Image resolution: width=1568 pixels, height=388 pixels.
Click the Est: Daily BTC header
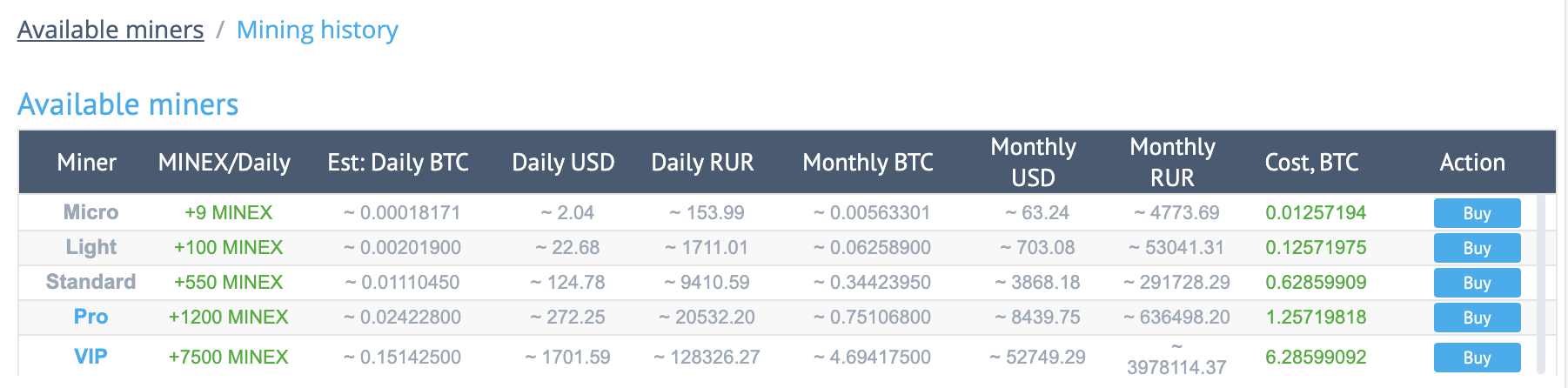398,163
